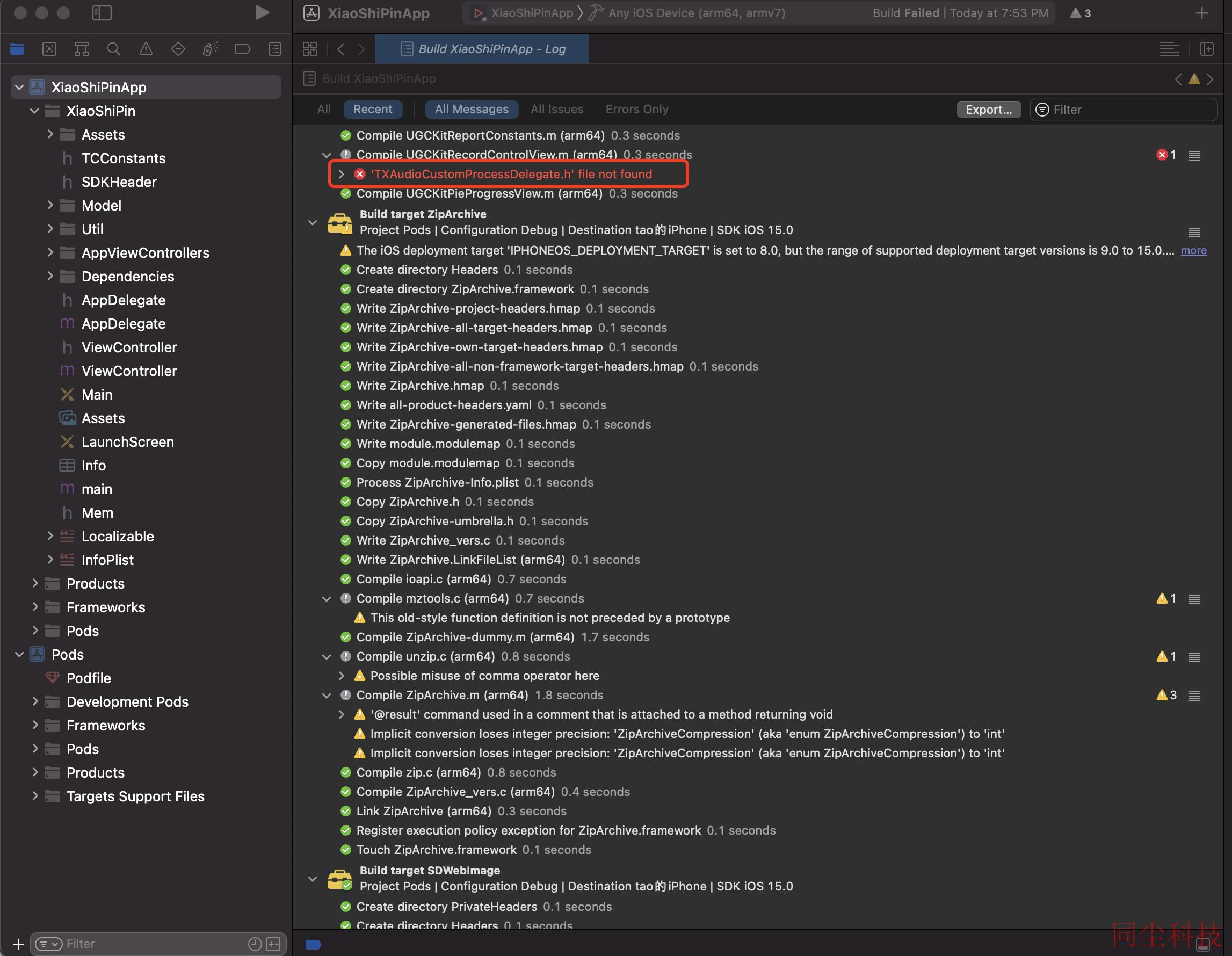The width and height of the screenshot is (1232, 956).
Task: Toggle the editor options lines icon
Action: 1169,49
